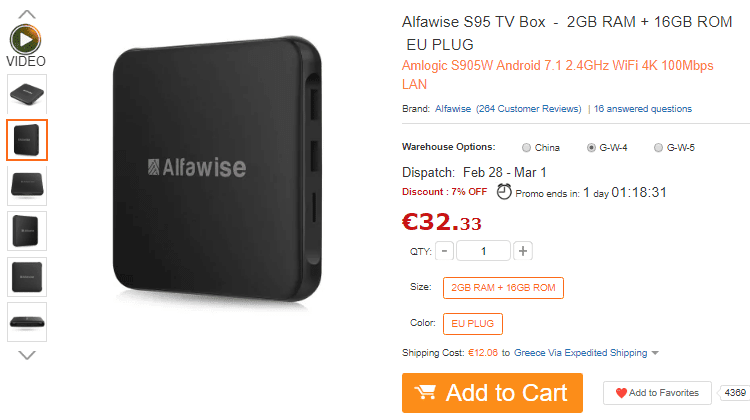
Task: Choose the EU PLUG color option
Action: click(473, 324)
